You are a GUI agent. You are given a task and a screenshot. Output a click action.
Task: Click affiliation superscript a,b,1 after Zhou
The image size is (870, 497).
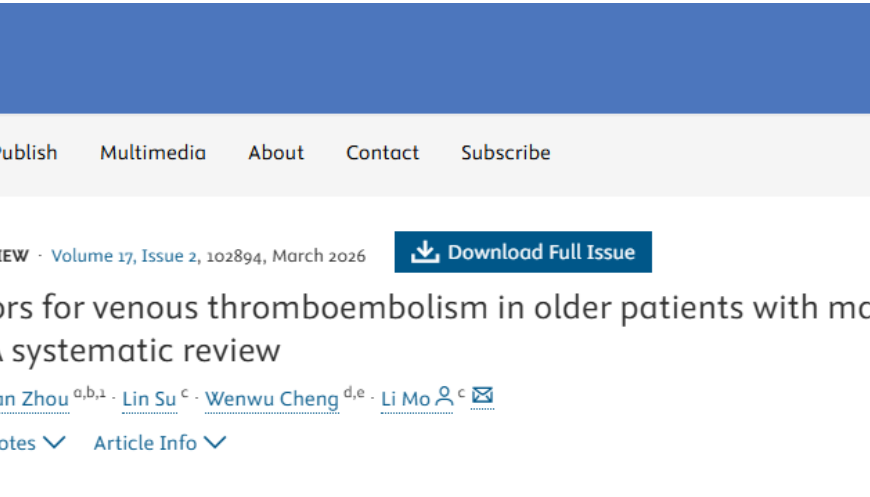coord(90,393)
